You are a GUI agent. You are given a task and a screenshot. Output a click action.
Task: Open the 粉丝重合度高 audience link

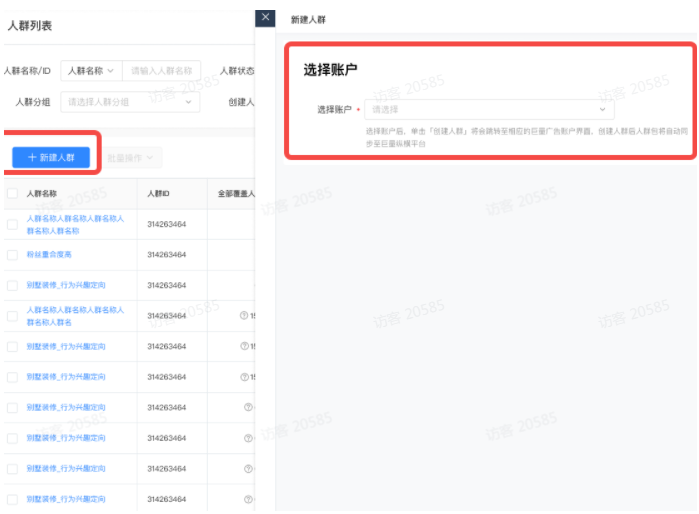tap(49, 255)
